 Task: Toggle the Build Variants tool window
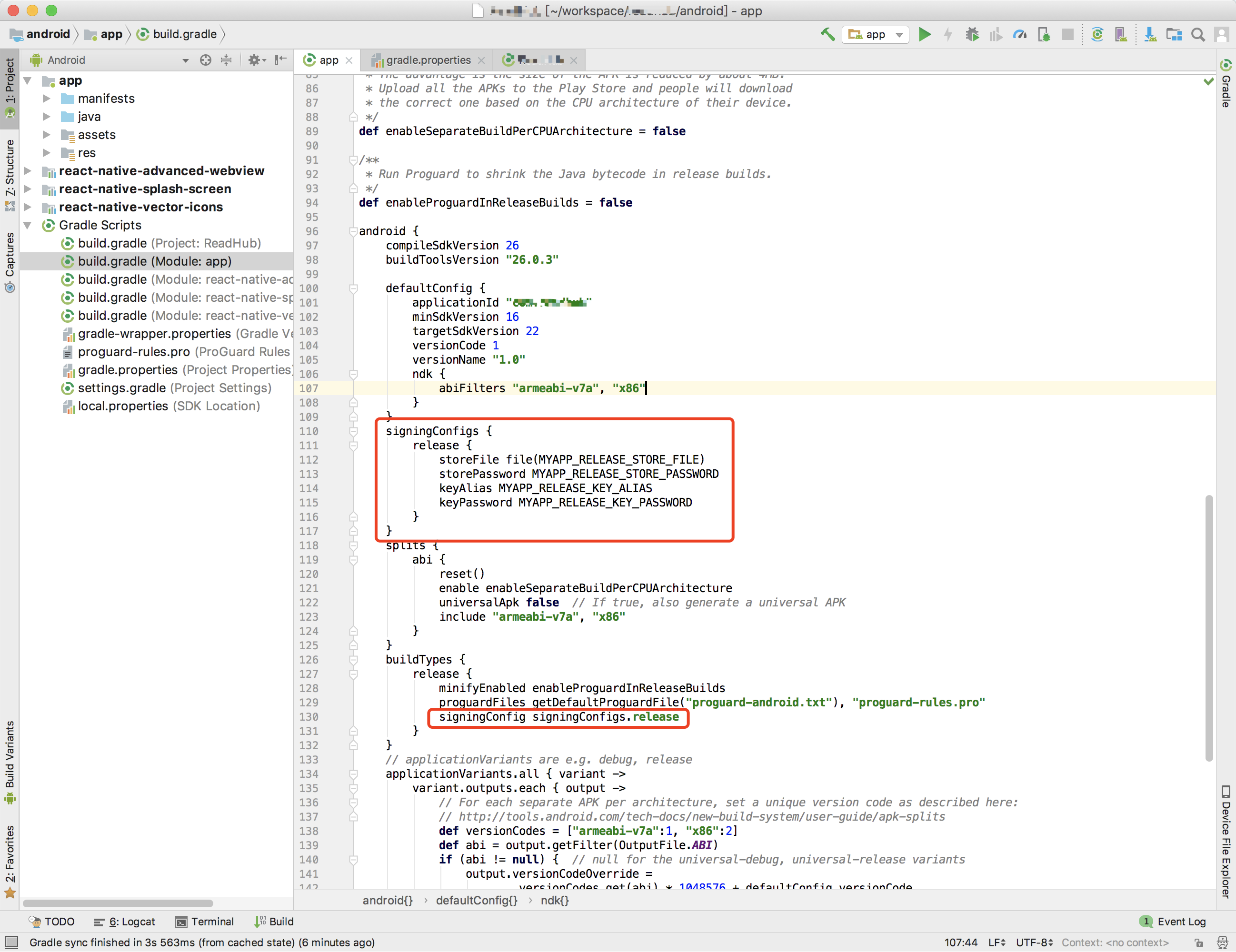click(x=10, y=763)
